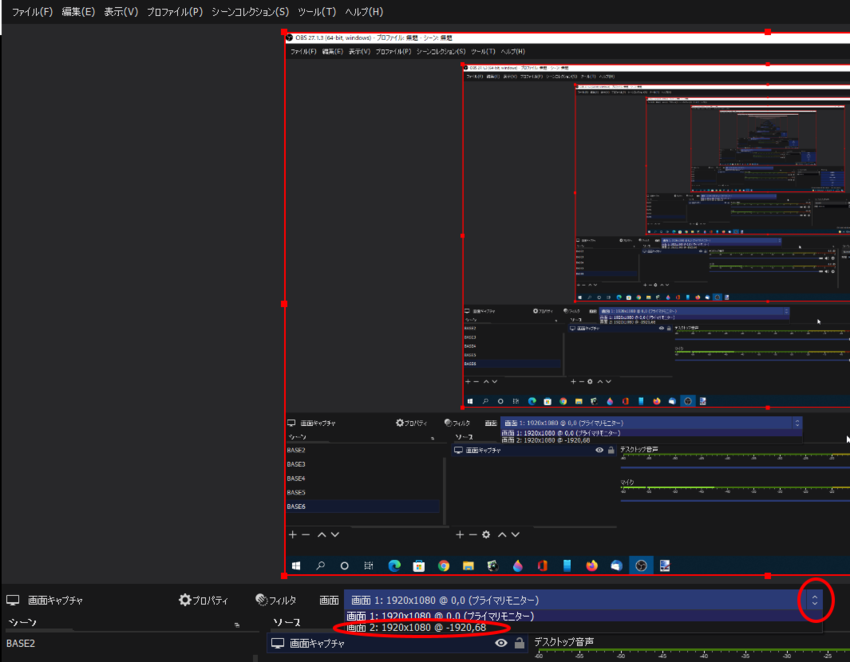Open the ファイル(F) menu
The image size is (850, 662).
click(32, 11)
